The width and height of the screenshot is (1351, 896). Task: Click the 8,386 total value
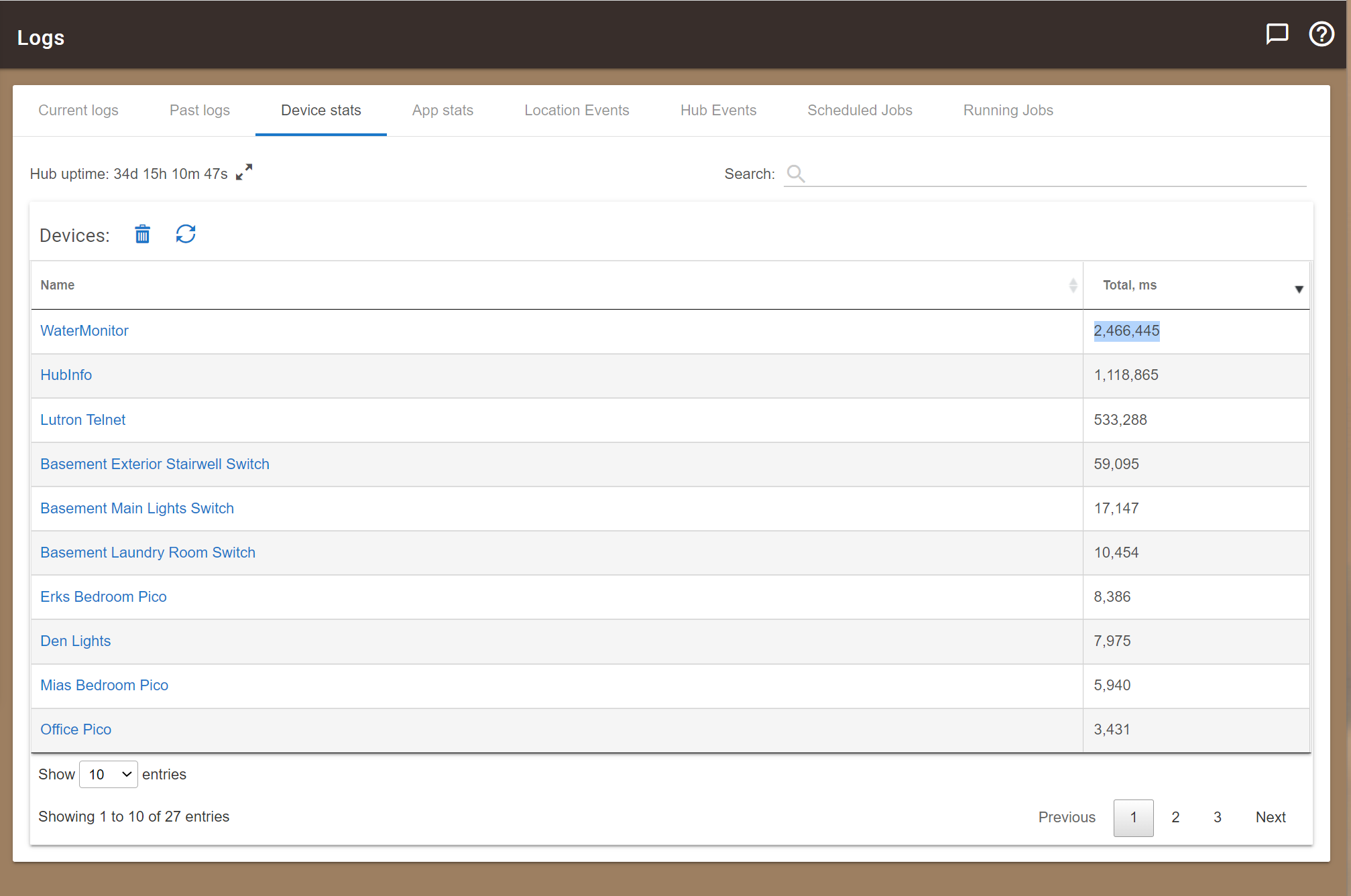click(1112, 597)
